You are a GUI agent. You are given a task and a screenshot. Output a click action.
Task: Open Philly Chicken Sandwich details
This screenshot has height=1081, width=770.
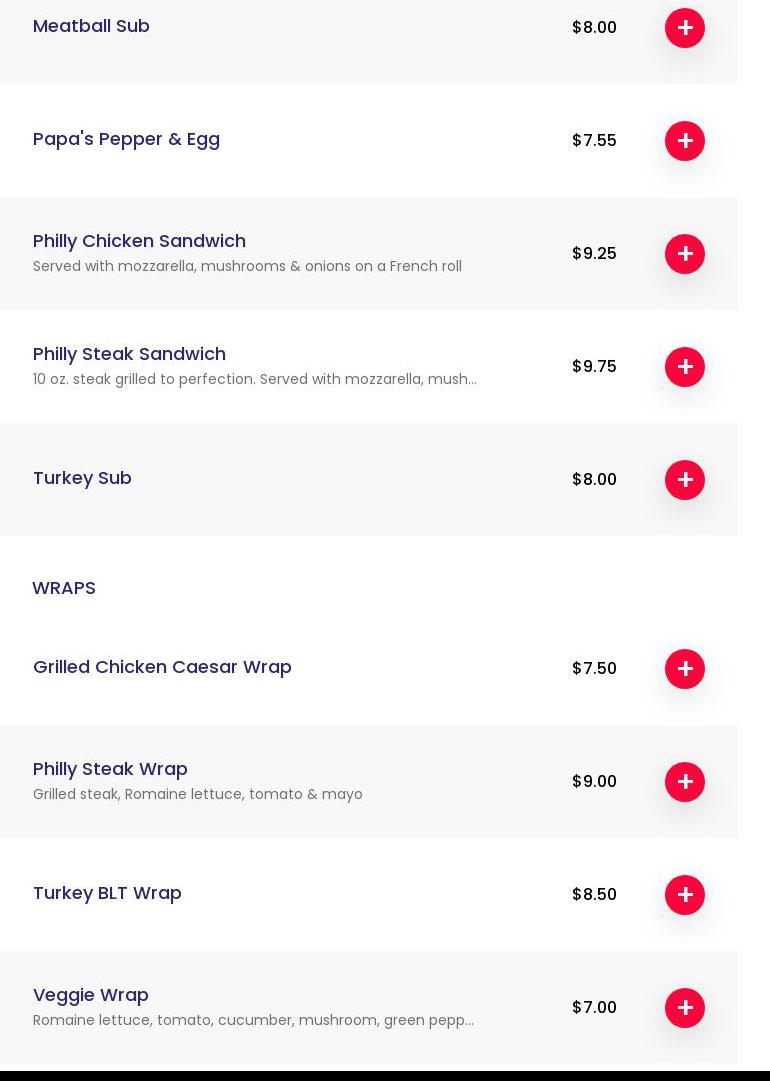click(x=139, y=241)
